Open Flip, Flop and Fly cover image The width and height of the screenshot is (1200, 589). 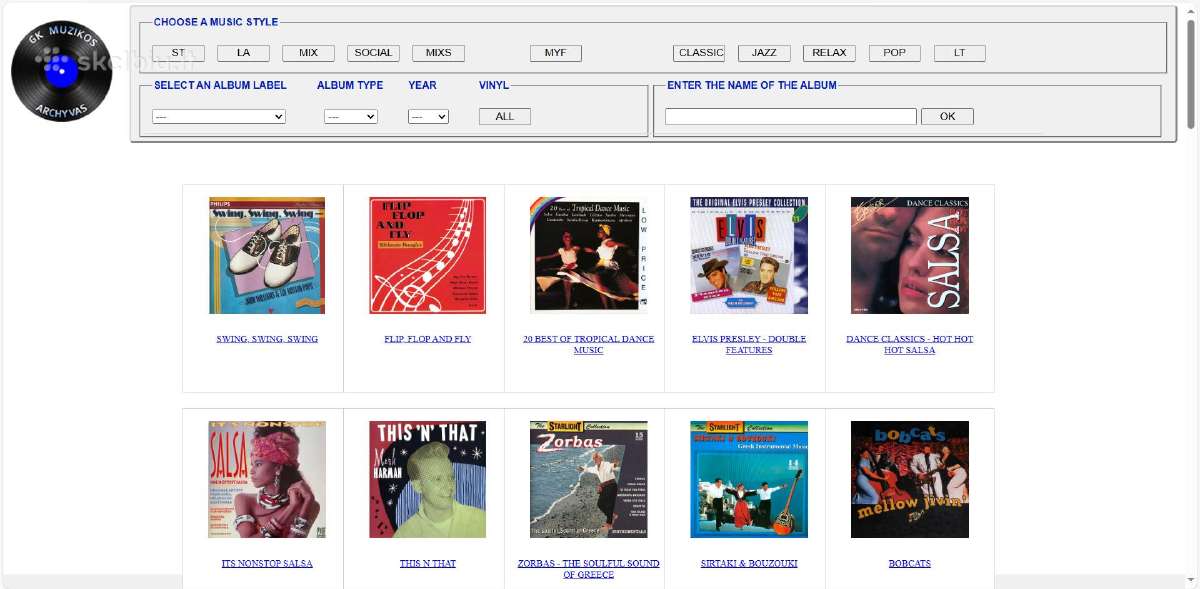(428, 255)
